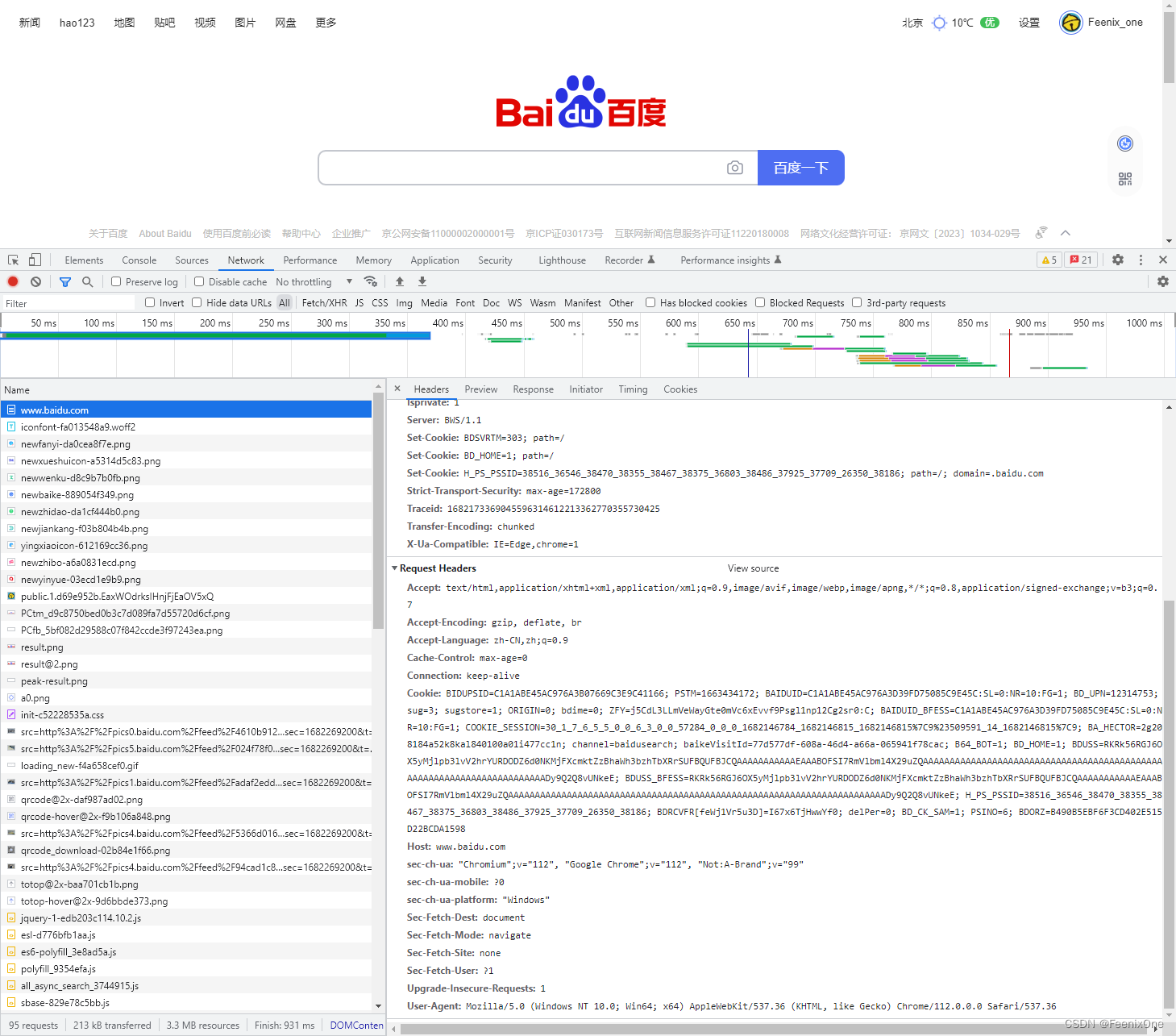Screen dimensions: 1176x1036
Task: Select the jquery-1-edb203c114.10.2.js request
Action: pos(186,918)
